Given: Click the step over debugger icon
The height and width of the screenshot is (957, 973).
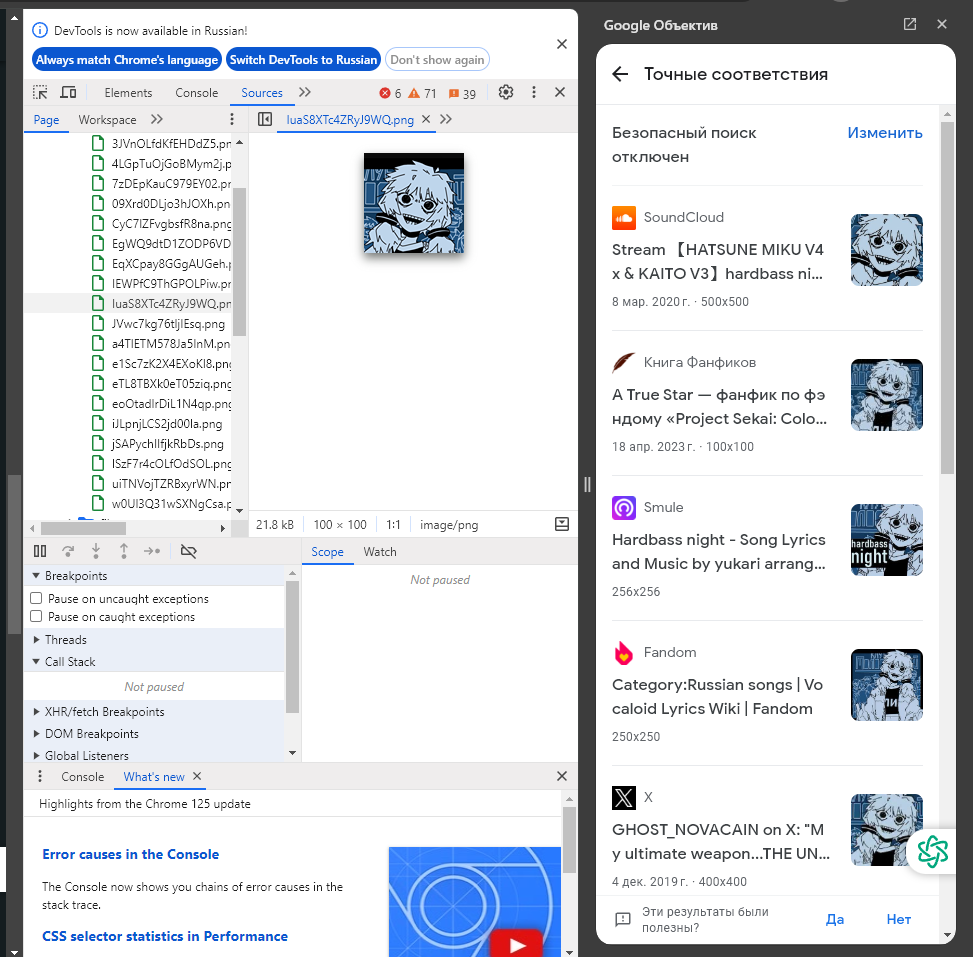Looking at the screenshot, I should click(x=68, y=551).
